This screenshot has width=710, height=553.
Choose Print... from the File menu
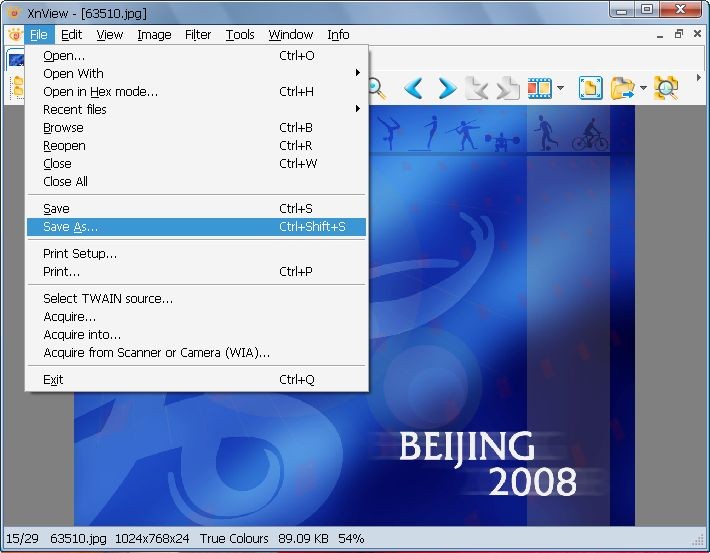(196, 271)
